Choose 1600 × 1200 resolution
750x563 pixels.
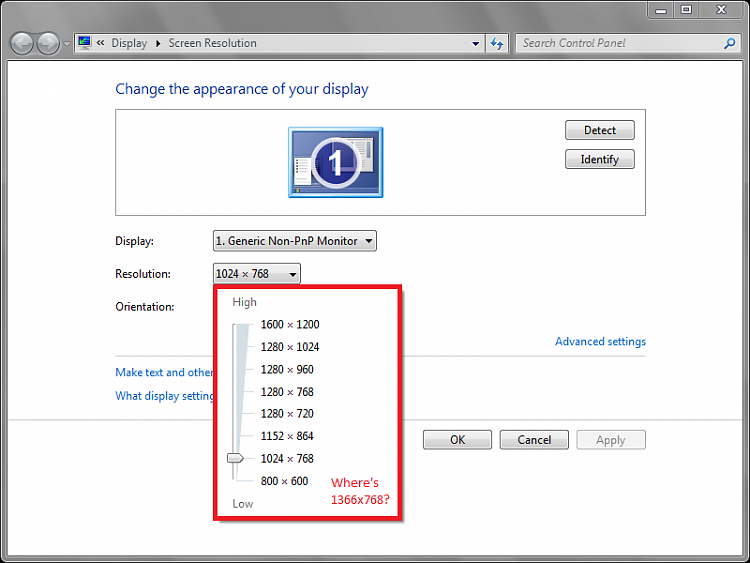(290, 324)
